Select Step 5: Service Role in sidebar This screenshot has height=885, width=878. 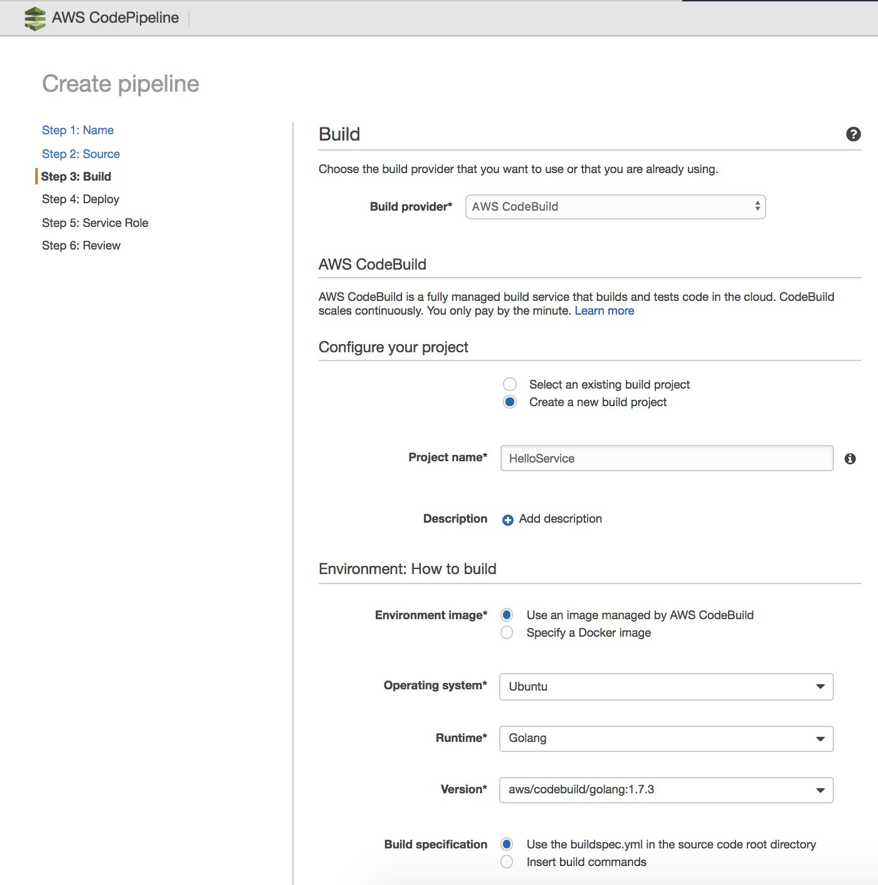click(95, 223)
